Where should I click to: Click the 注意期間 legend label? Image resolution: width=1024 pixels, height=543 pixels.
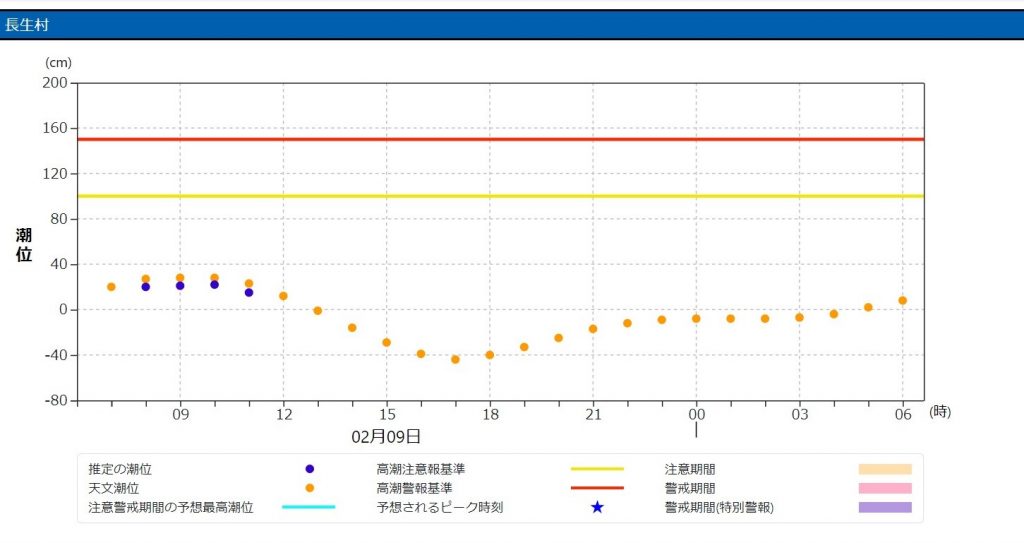click(x=690, y=469)
